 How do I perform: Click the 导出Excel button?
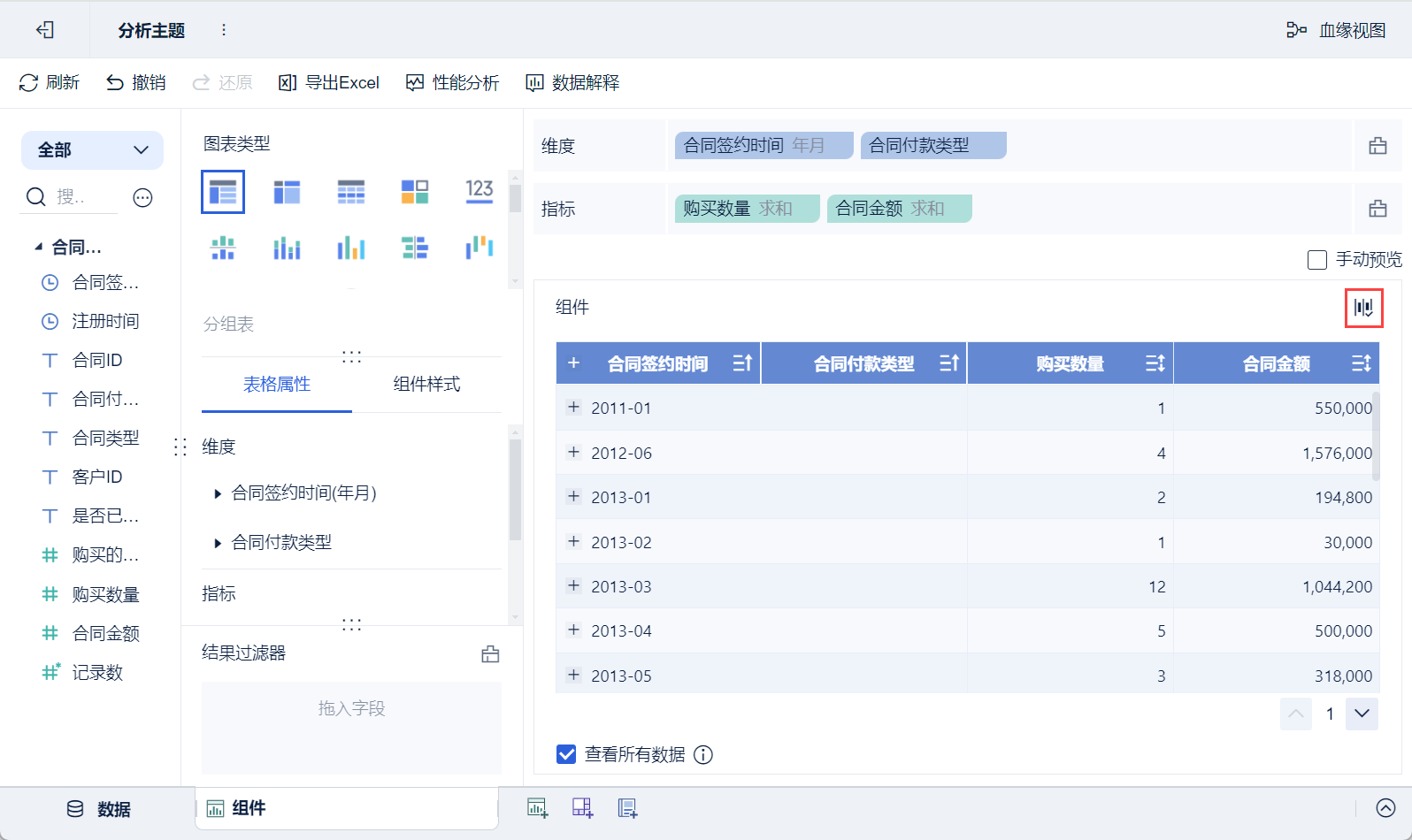(x=329, y=83)
